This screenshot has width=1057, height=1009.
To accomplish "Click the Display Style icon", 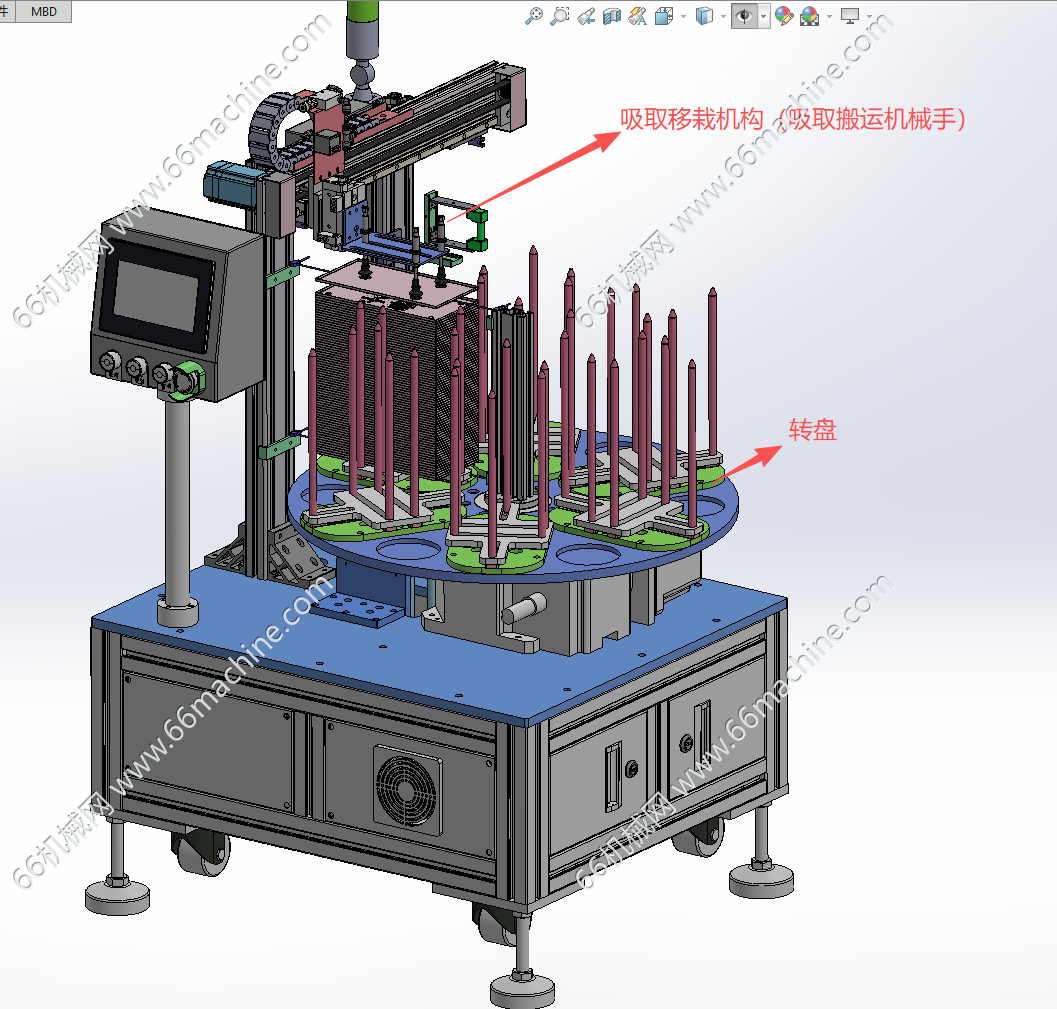I will coord(704,16).
